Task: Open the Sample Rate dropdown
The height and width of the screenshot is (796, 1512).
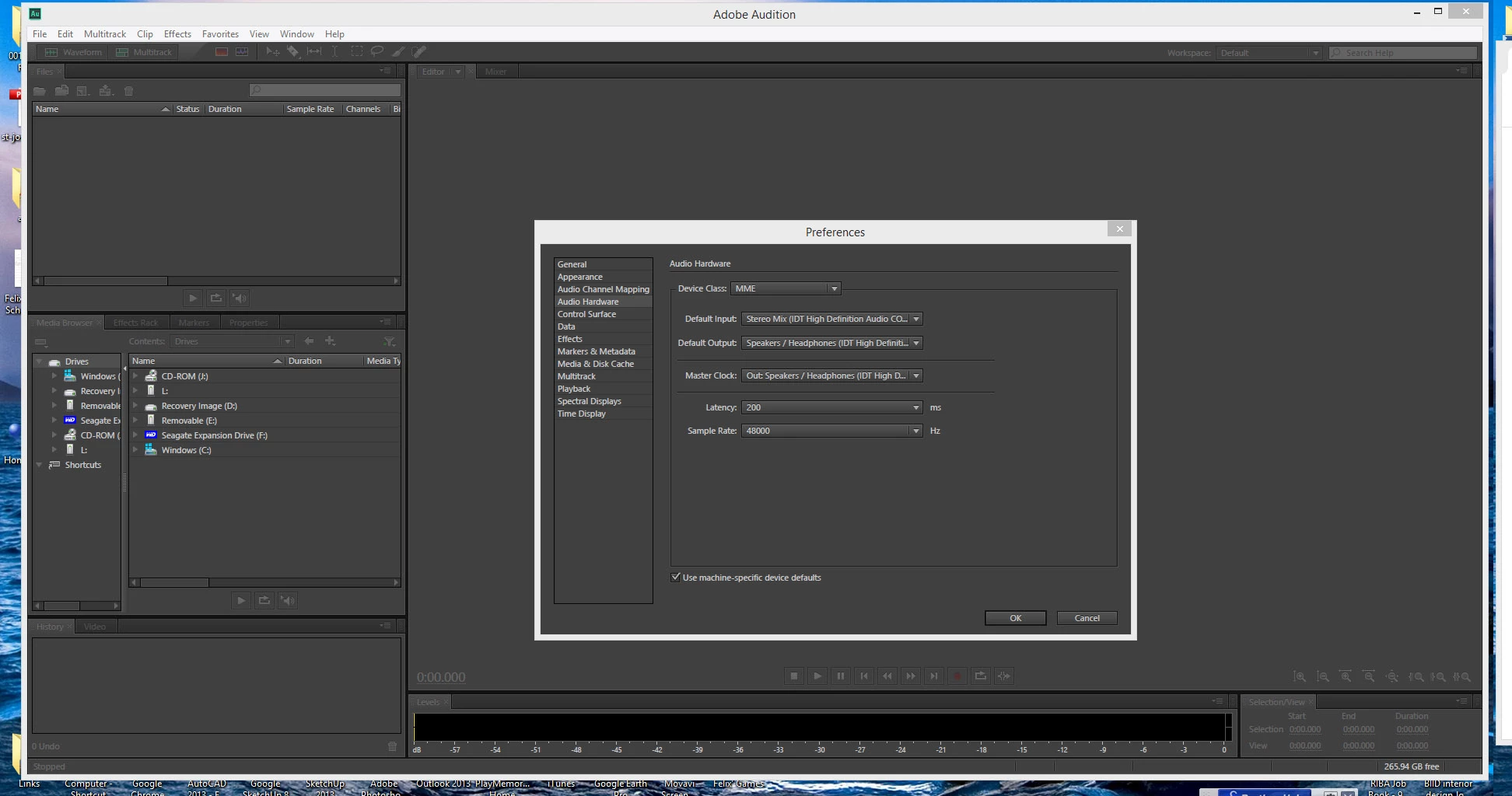Action: (x=832, y=431)
